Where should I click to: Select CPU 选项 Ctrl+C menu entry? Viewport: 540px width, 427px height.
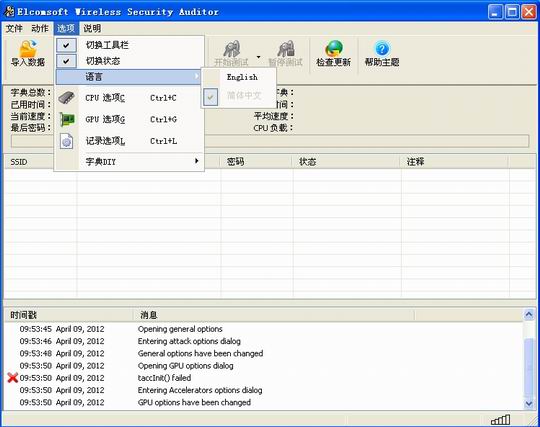[129, 98]
